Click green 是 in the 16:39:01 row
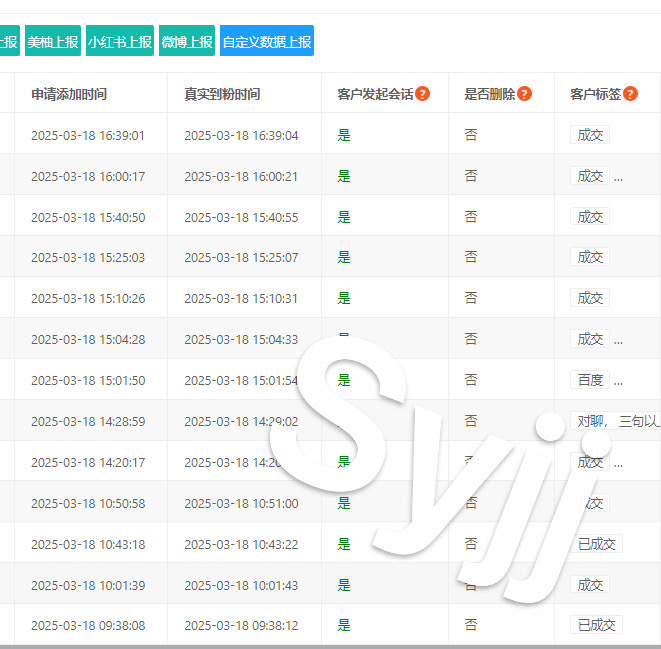 pyautogui.click(x=344, y=135)
